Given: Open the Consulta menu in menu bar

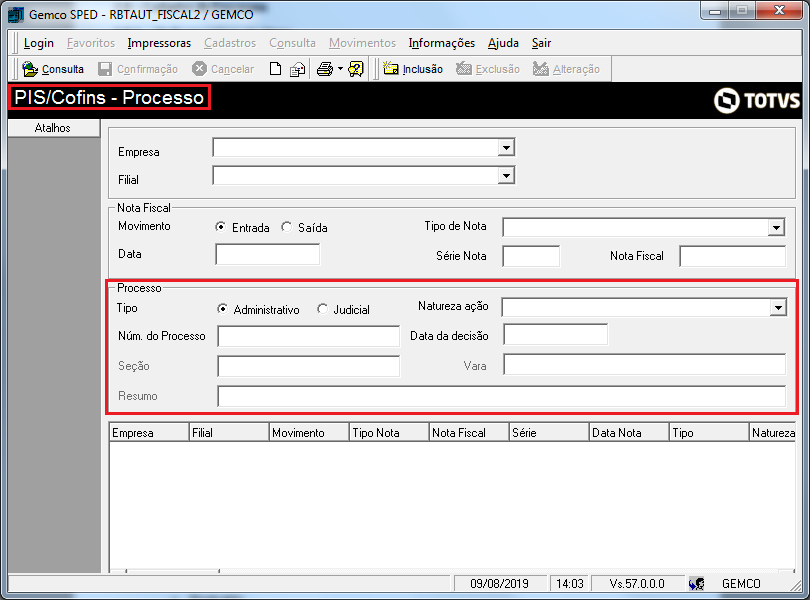Looking at the screenshot, I should [292, 43].
